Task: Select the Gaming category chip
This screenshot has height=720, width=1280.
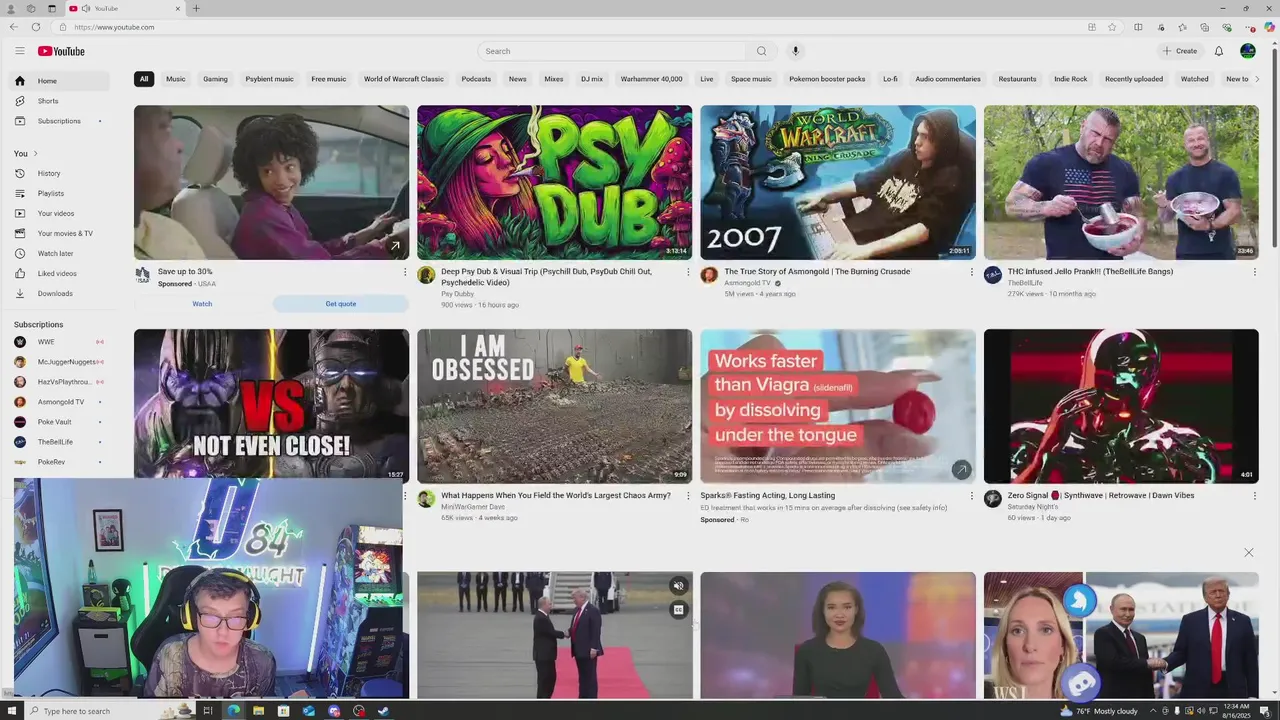Action: coord(215,79)
